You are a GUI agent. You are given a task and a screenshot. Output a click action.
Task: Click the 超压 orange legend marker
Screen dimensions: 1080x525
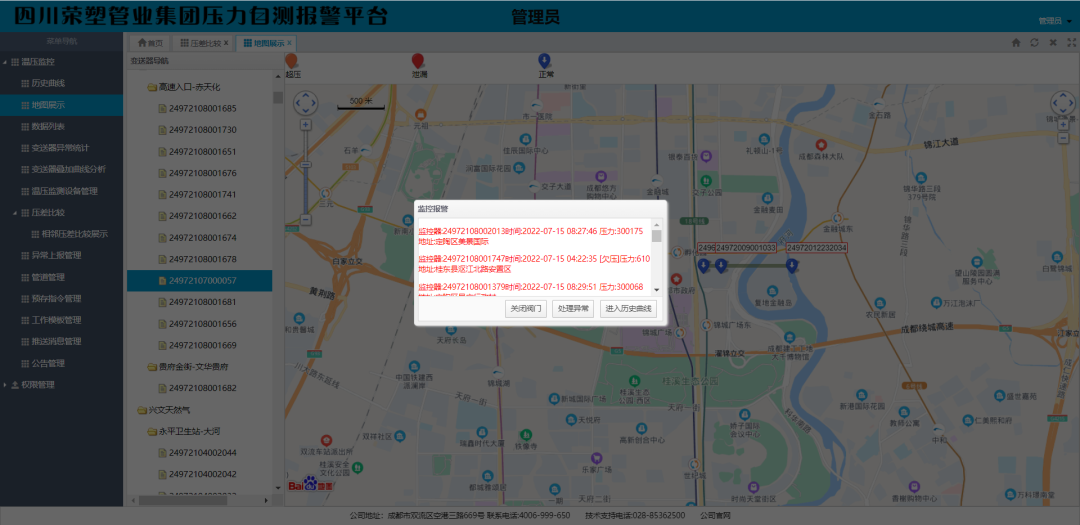[292, 61]
